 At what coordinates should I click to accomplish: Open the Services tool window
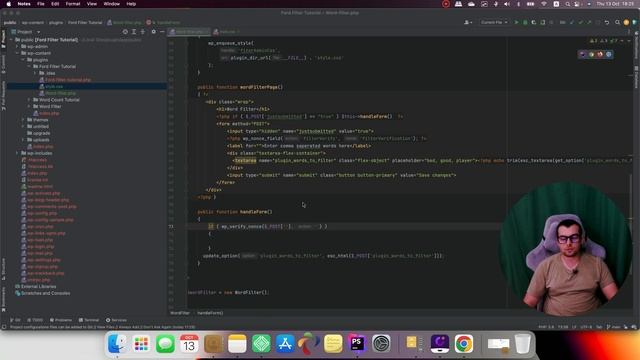pos(116,320)
